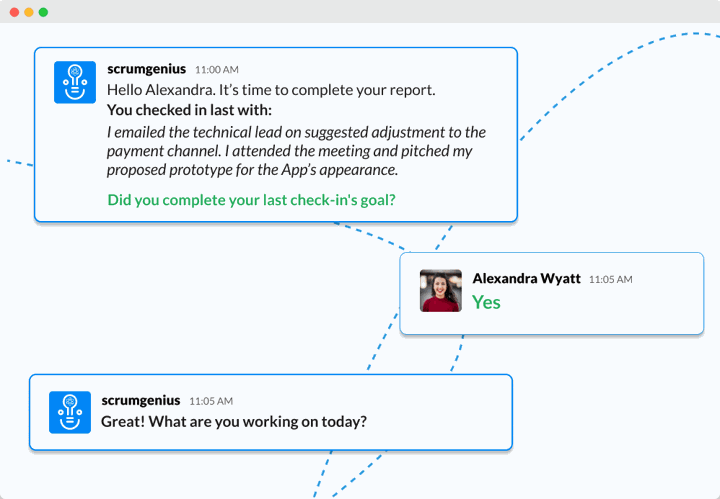Click the 11:00 AM timestamp
The height and width of the screenshot is (499, 720).
point(217,70)
